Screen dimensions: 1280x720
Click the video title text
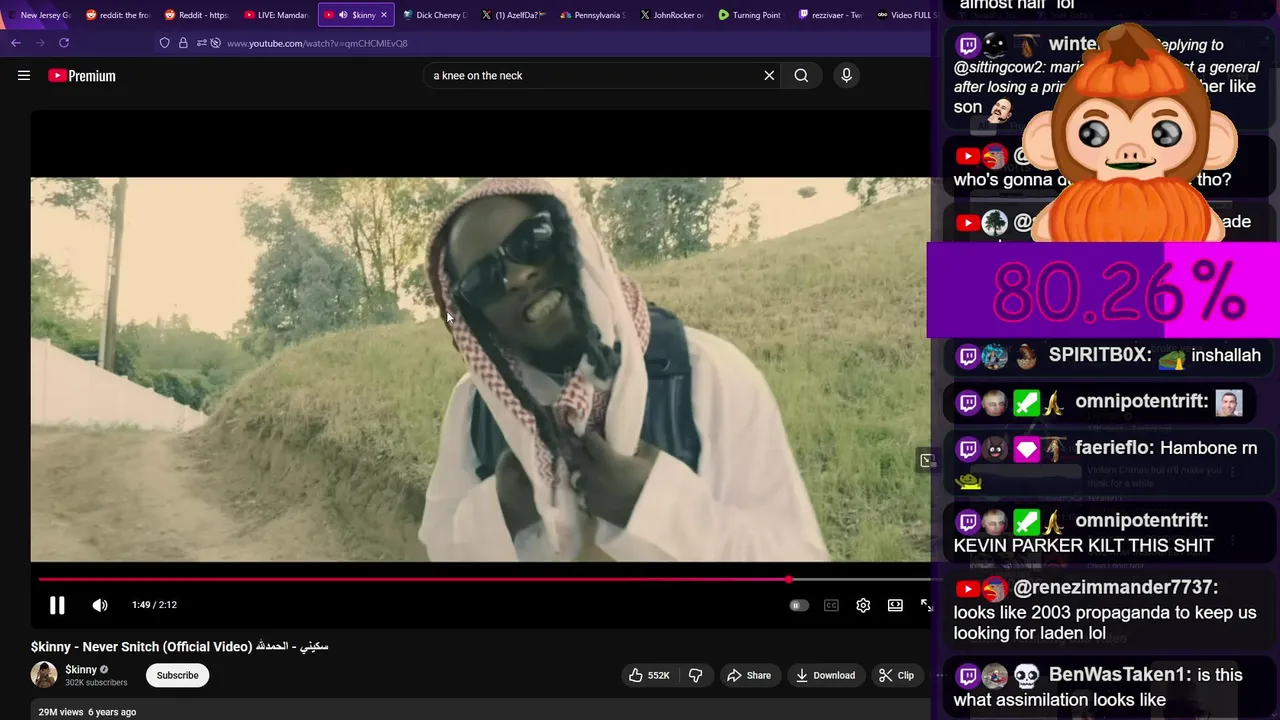[x=180, y=647]
